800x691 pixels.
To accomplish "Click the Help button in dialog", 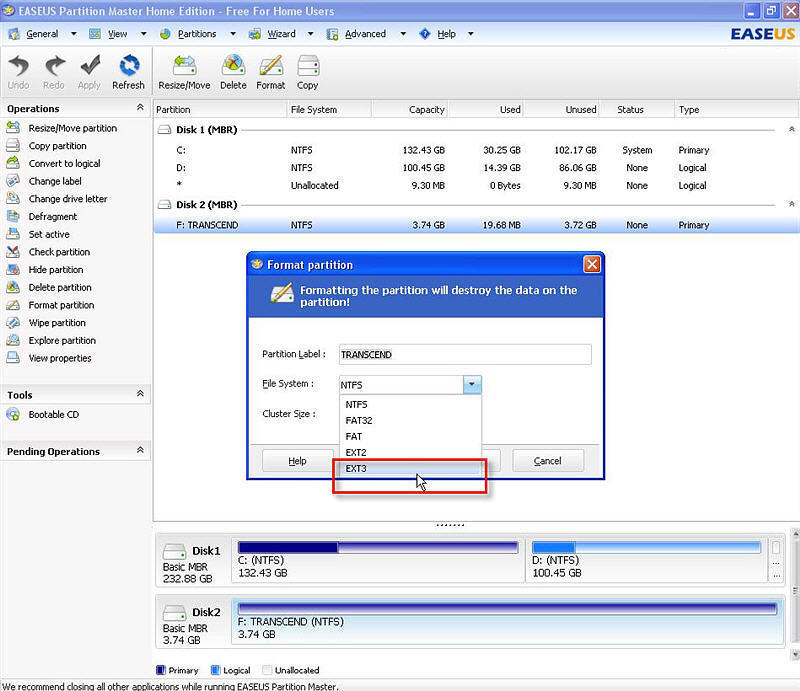I will pyautogui.click(x=297, y=461).
